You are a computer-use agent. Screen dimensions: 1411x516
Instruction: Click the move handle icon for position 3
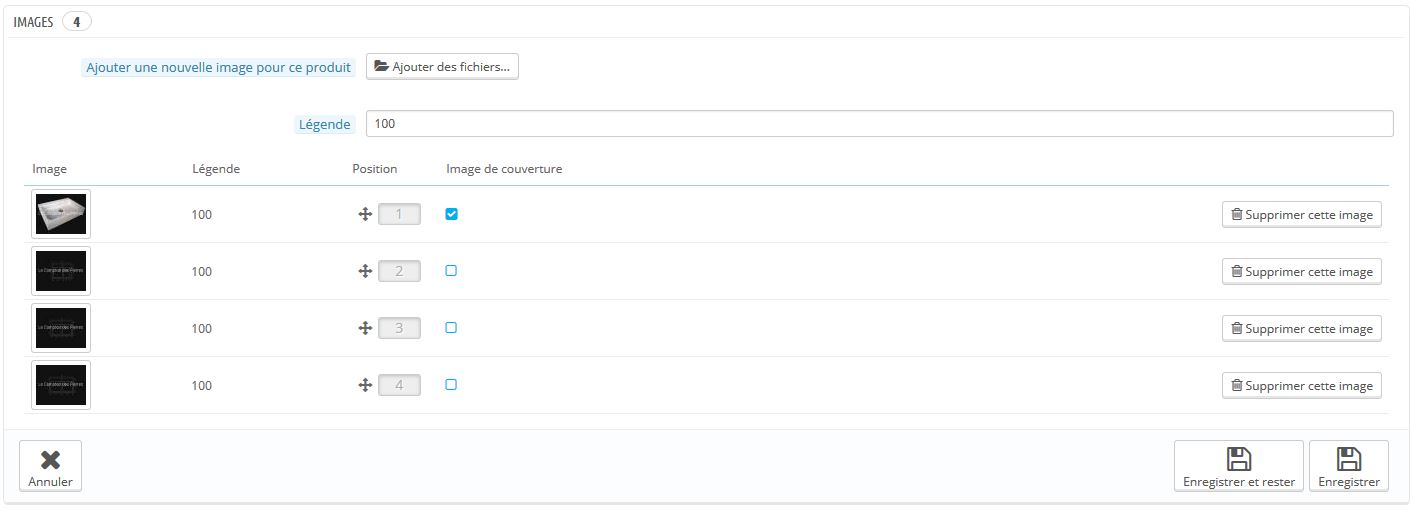[365, 328]
